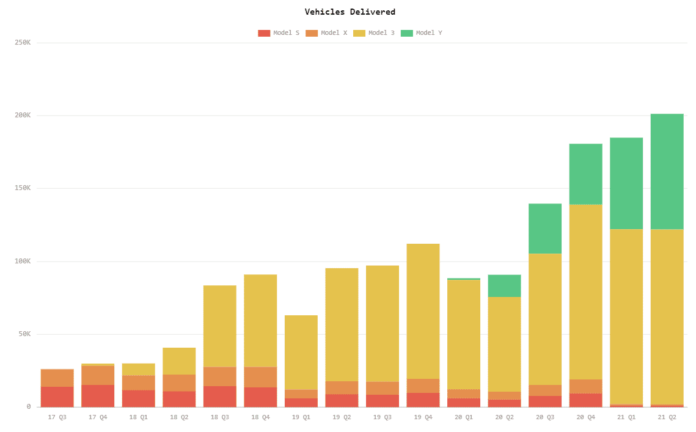The image size is (696, 432).
Task: Select the yellow Model 3 segment for 19 Q1
Action: (x=301, y=353)
